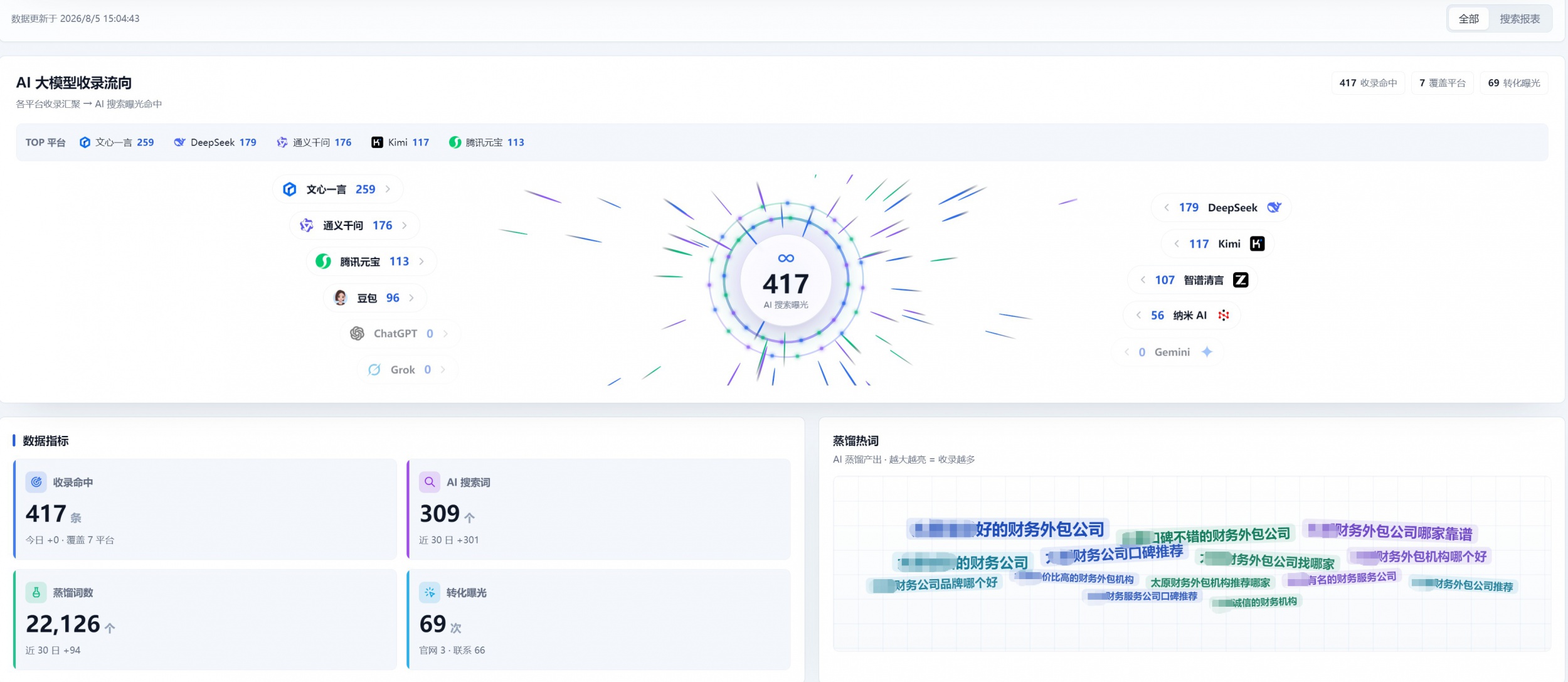Open the 收录命中 417 metric card

coord(205,509)
